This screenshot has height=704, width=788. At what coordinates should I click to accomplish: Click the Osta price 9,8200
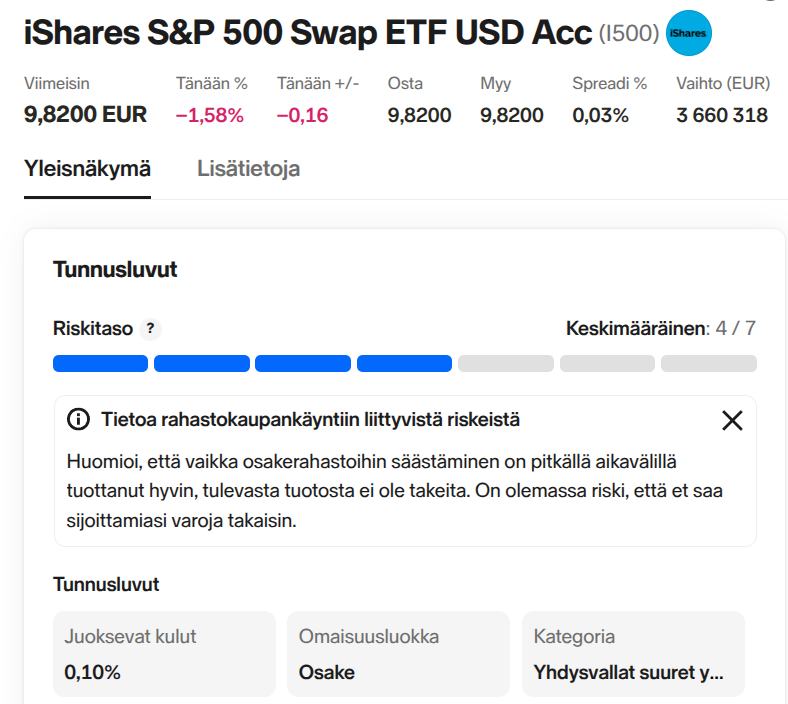(419, 115)
